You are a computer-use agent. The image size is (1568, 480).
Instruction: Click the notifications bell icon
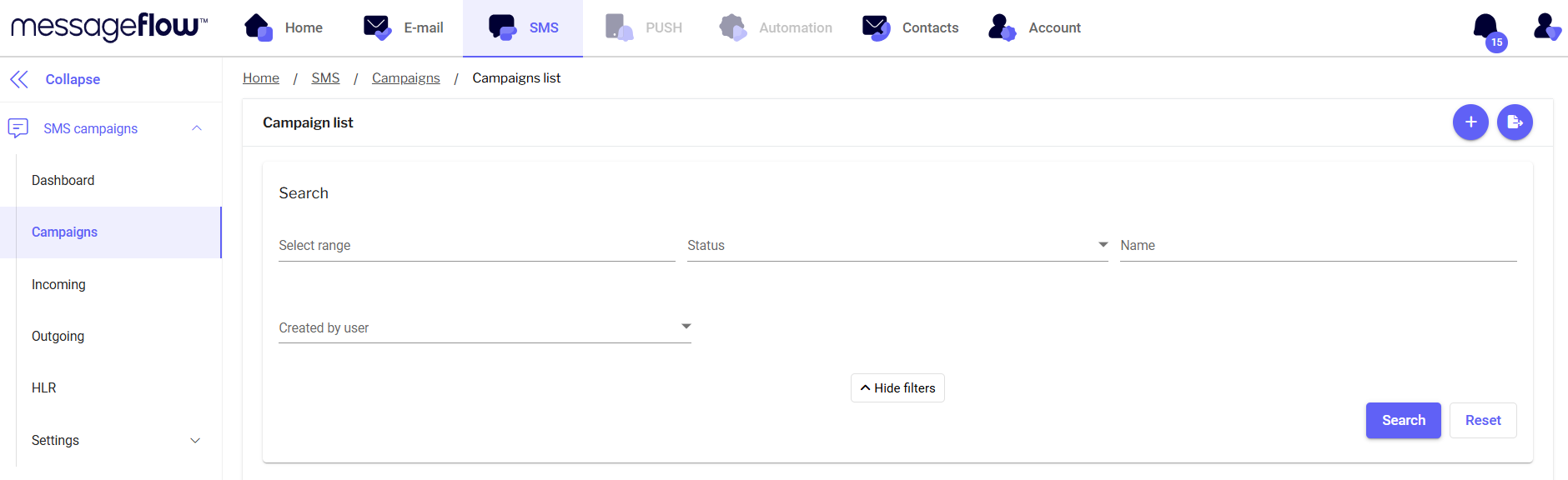tap(1486, 27)
